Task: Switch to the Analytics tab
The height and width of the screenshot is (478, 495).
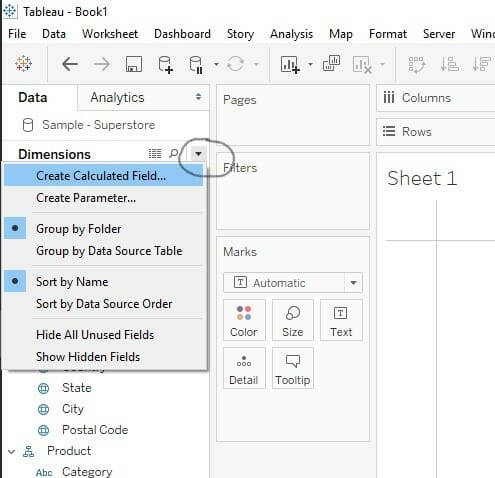Action: coord(117,97)
